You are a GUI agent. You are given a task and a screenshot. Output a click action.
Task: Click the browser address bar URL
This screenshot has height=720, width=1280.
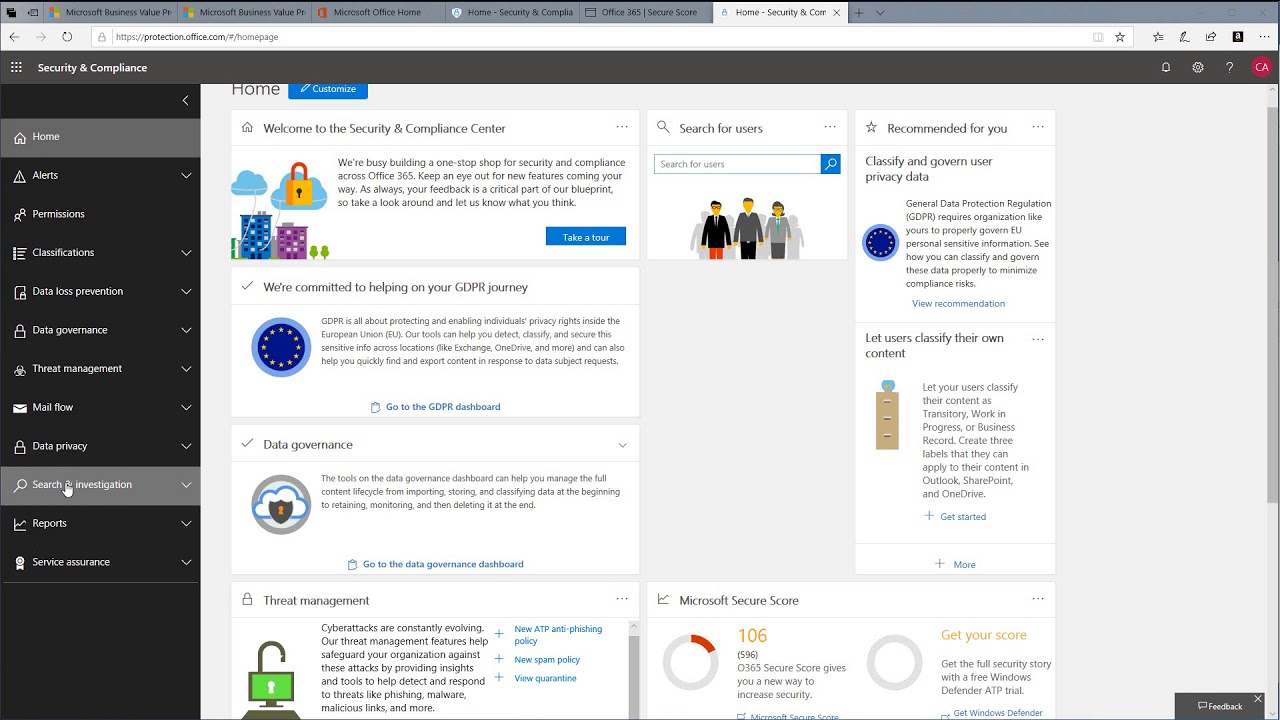(x=197, y=37)
